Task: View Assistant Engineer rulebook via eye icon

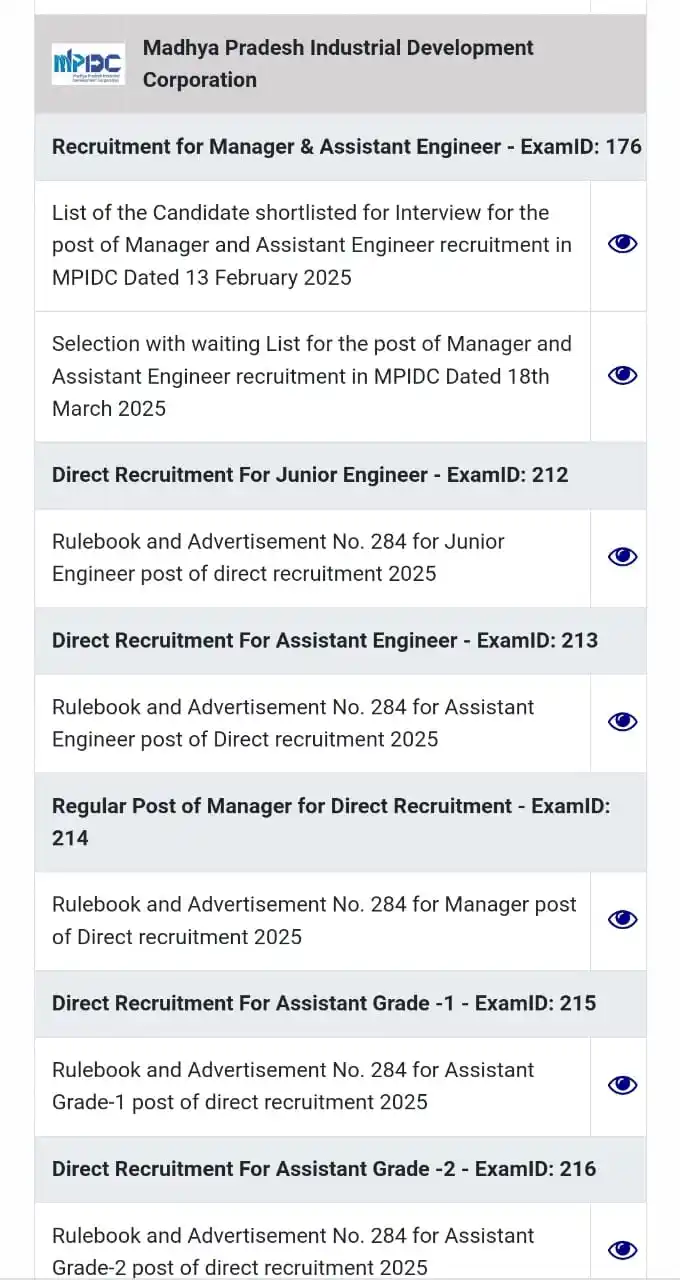Action: 622,722
